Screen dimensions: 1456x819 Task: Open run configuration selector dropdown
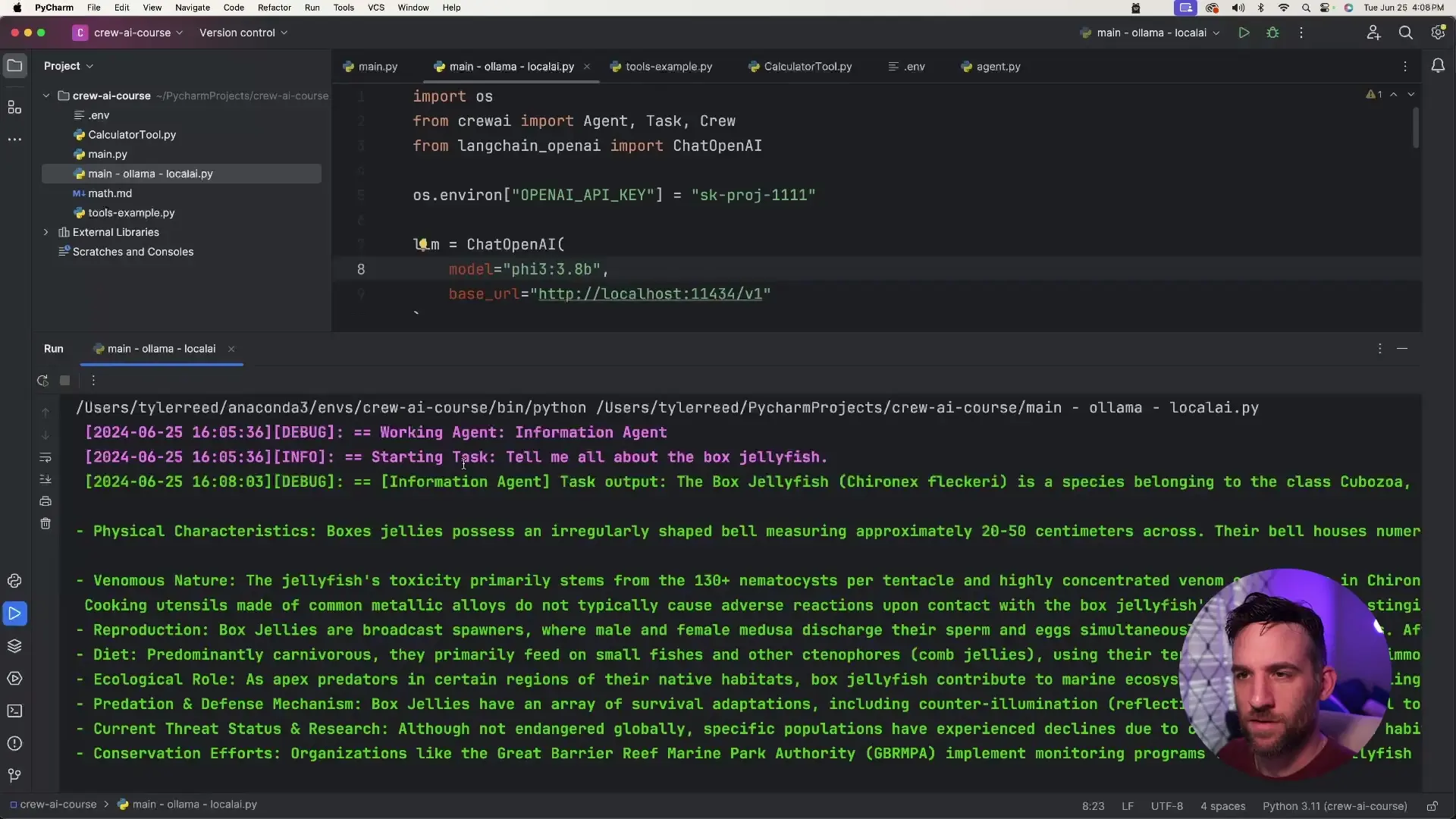click(x=1150, y=33)
